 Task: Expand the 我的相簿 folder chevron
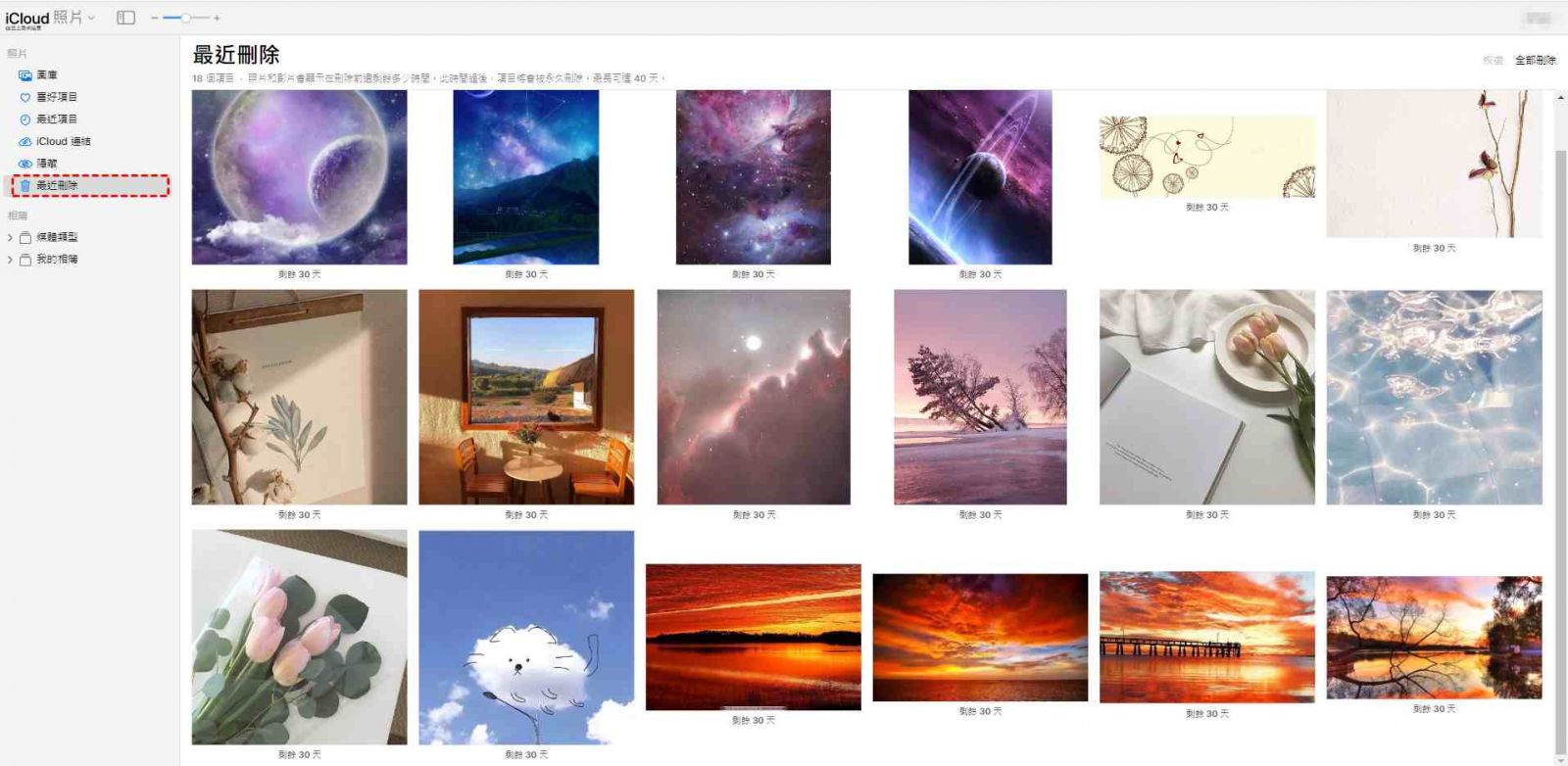click(x=10, y=260)
